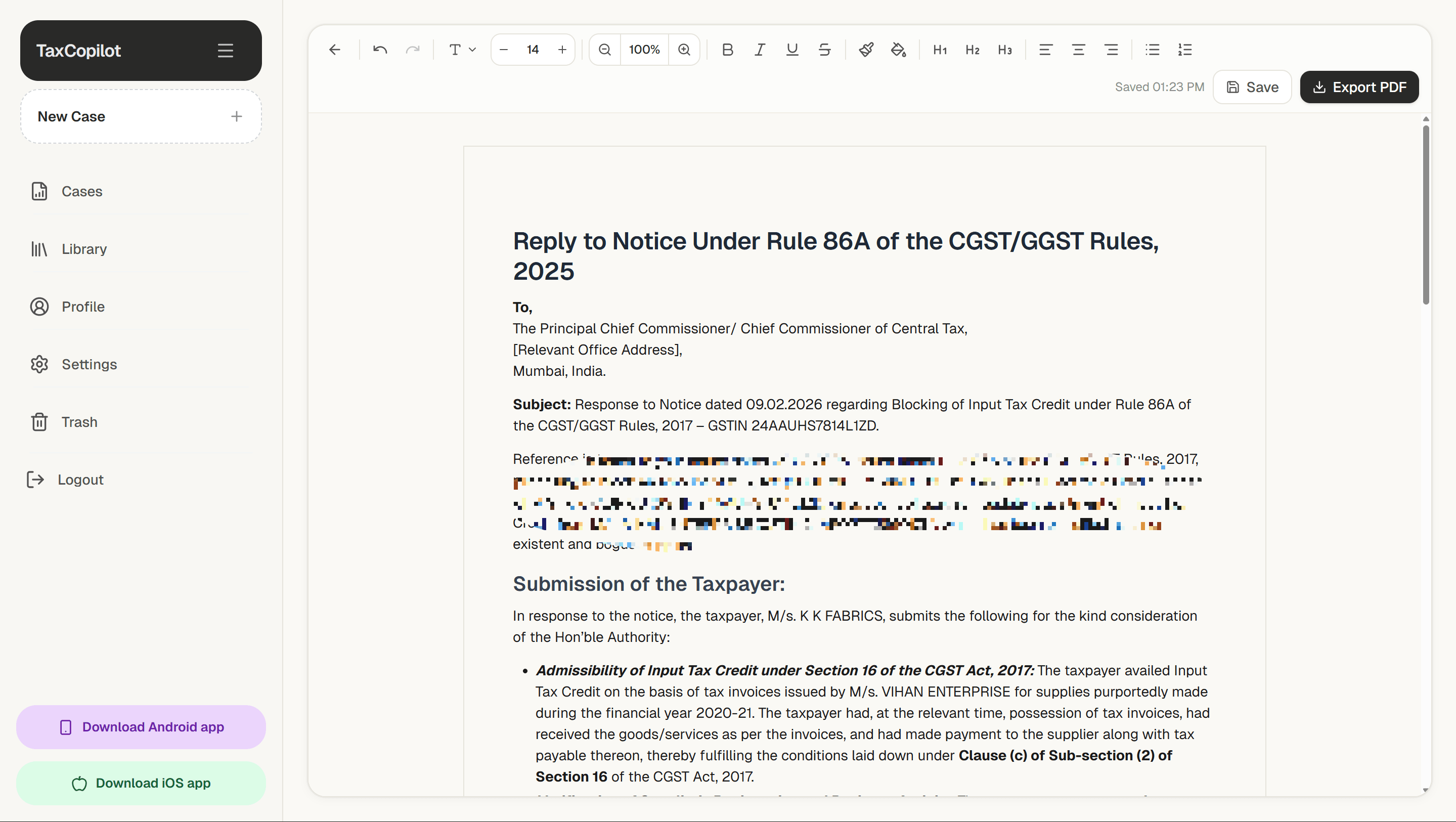Click the plus icon beside New Case

(x=236, y=116)
